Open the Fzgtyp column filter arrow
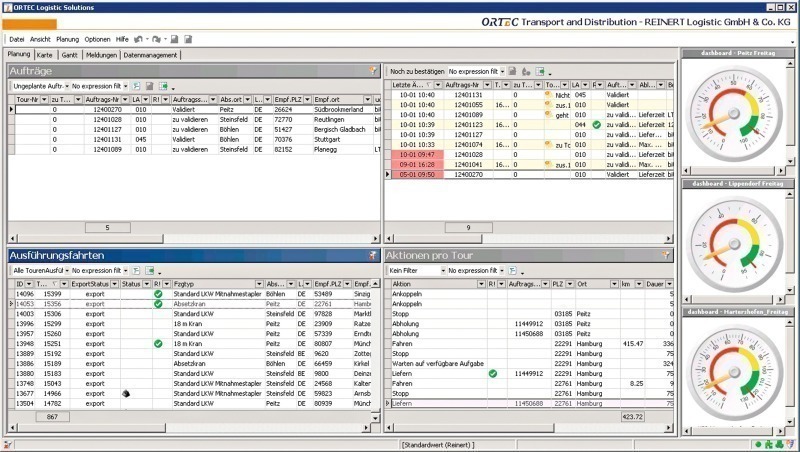 tap(260, 285)
